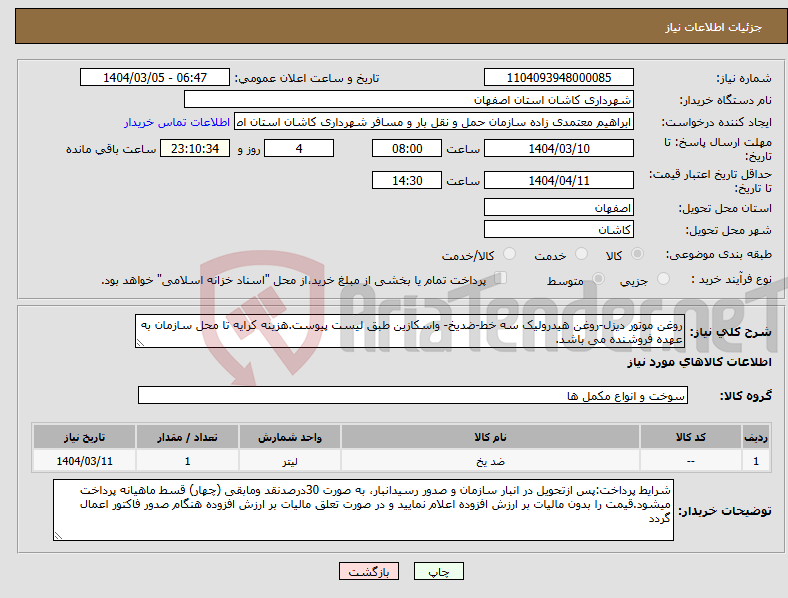Click the resize handle of description textarea

[140, 343]
